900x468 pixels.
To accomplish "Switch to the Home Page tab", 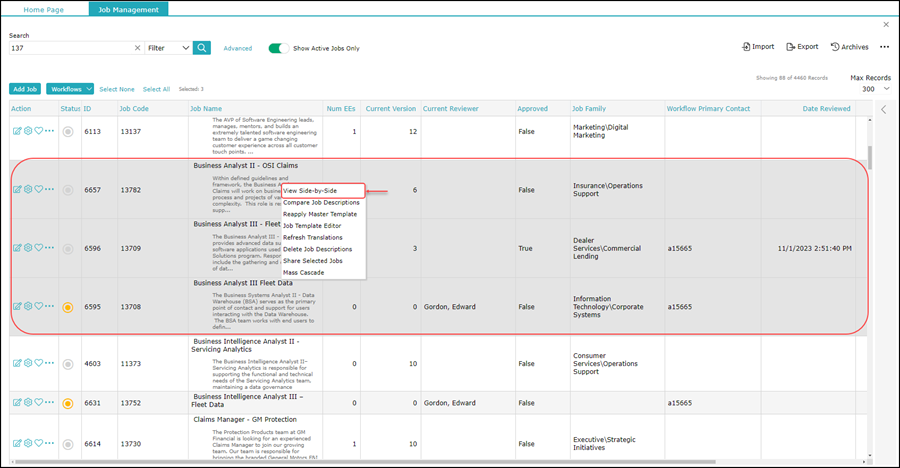I will [44, 10].
